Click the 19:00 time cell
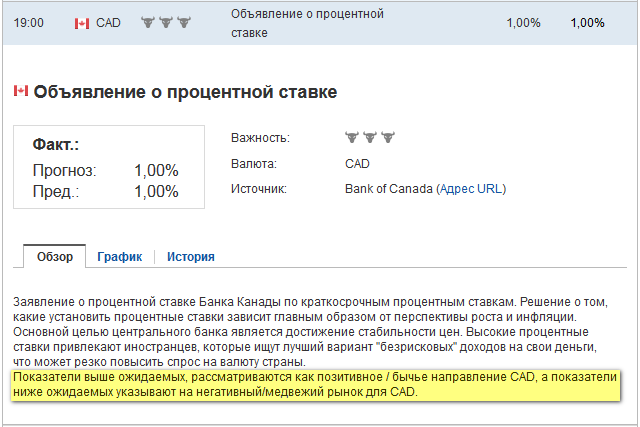The height and width of the screenshot is (427, 640). point(28,23)
